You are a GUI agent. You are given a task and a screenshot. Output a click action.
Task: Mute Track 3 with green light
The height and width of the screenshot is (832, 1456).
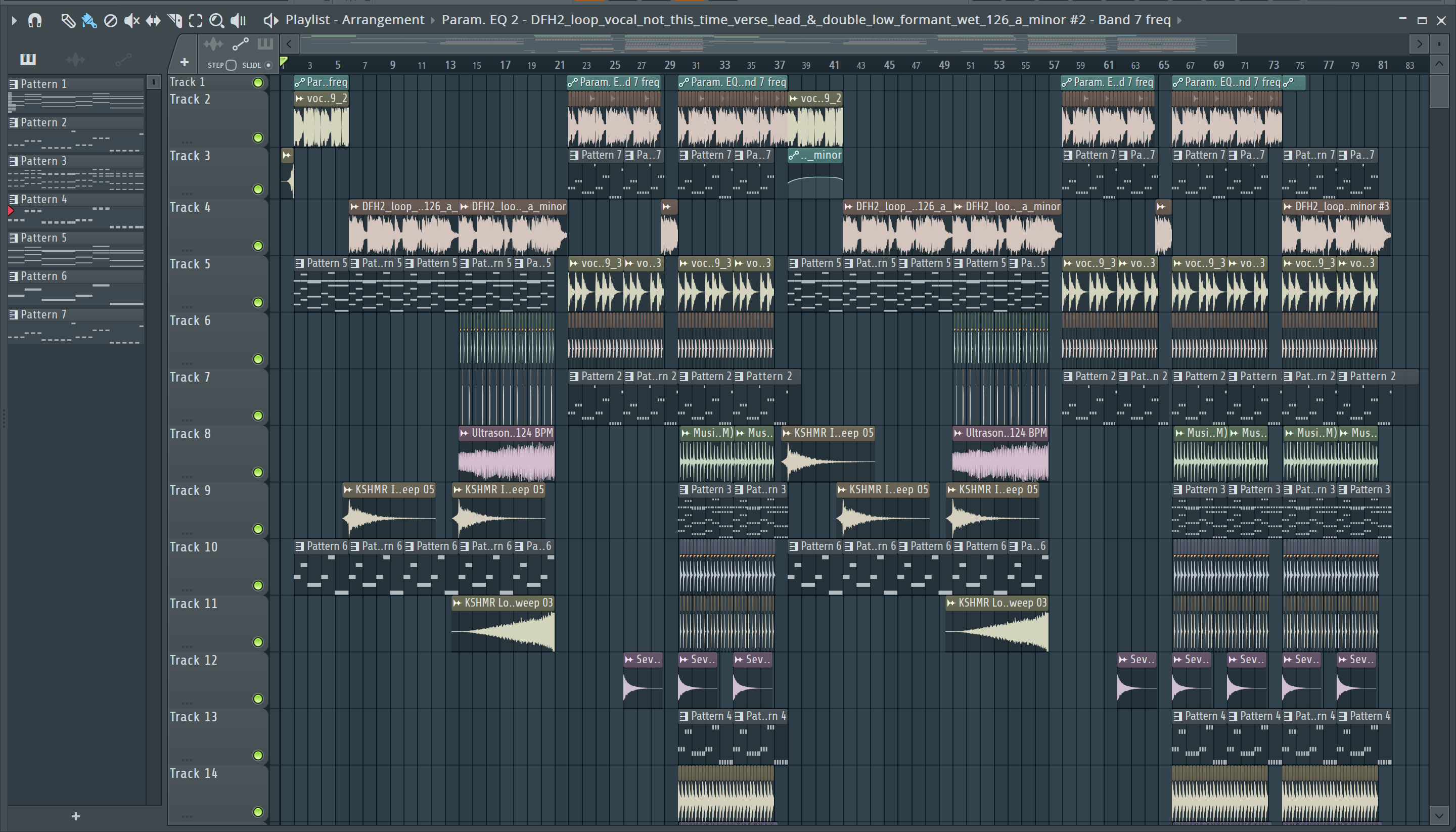click(258, 189)
